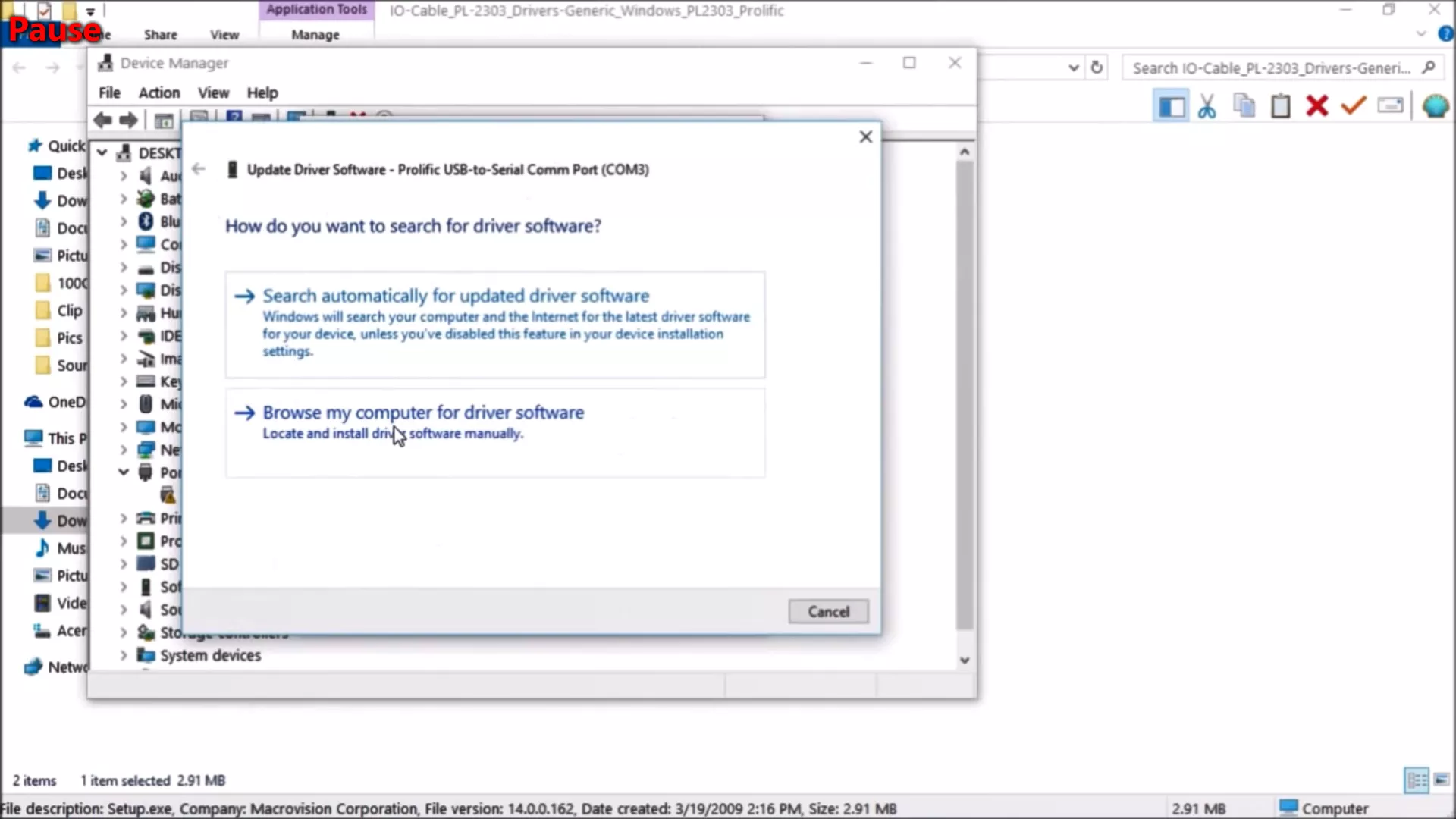
Task: Select Music in navigation pane
Action: (x=61, y=548)
